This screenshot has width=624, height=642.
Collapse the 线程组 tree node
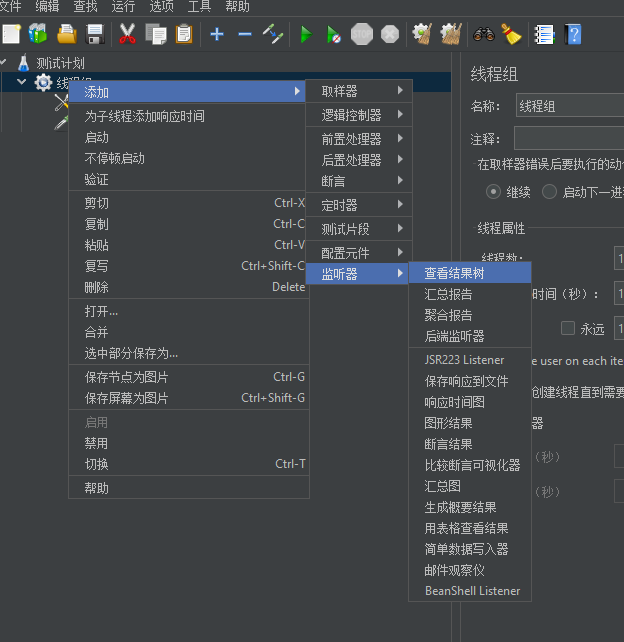click(x=21, y=82)
